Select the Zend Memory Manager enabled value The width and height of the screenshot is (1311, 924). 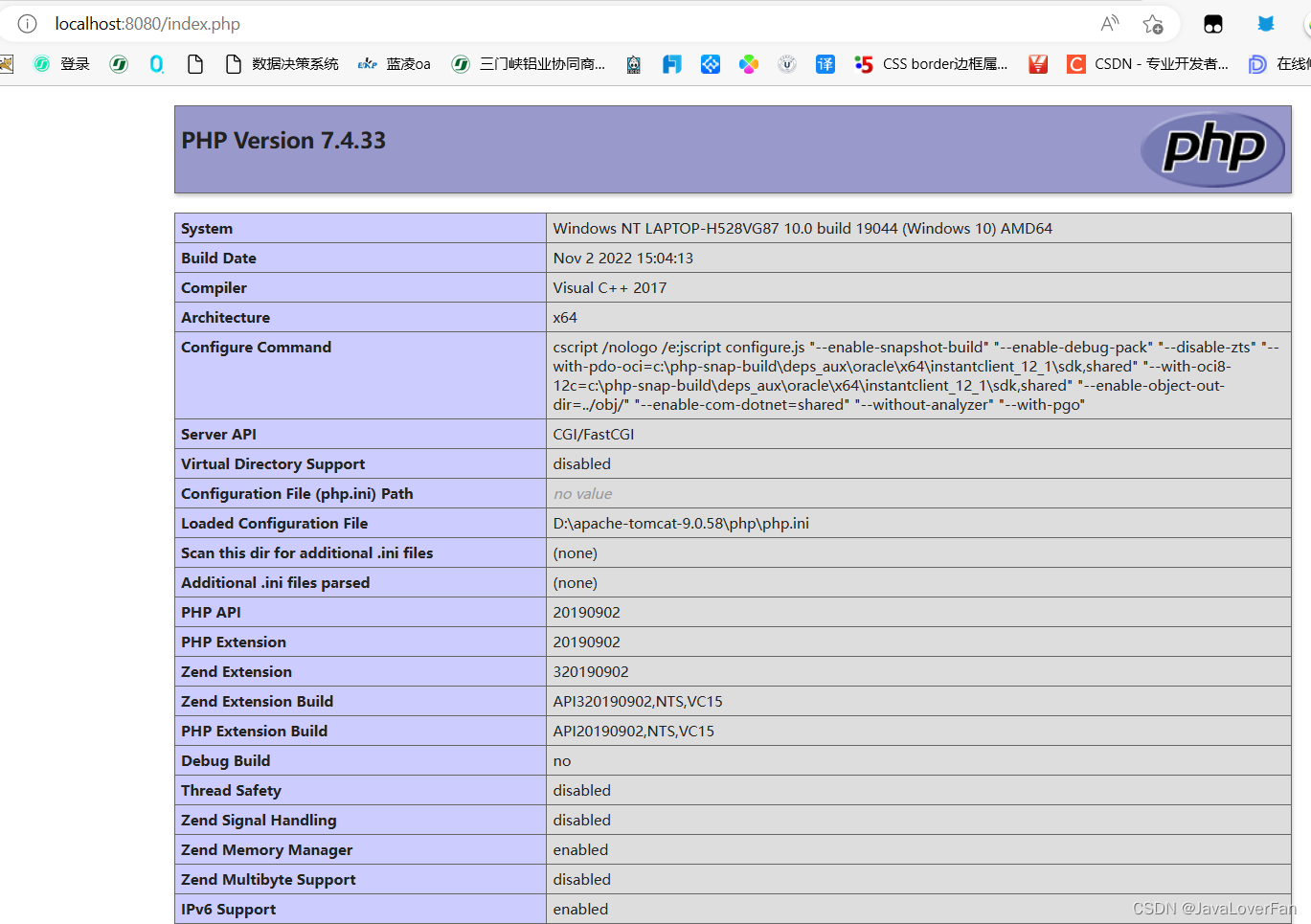coord(580,849)
